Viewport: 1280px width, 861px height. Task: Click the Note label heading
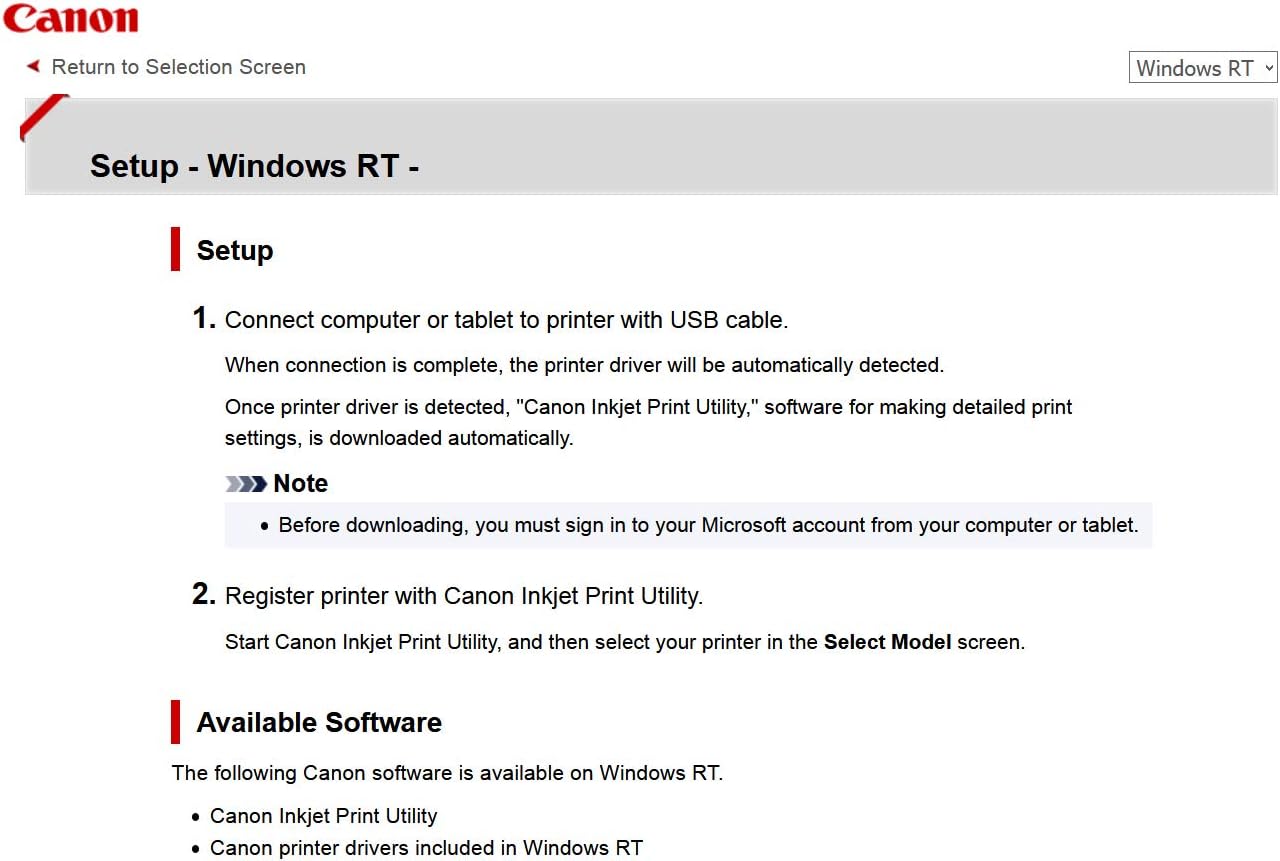point(300,484)
